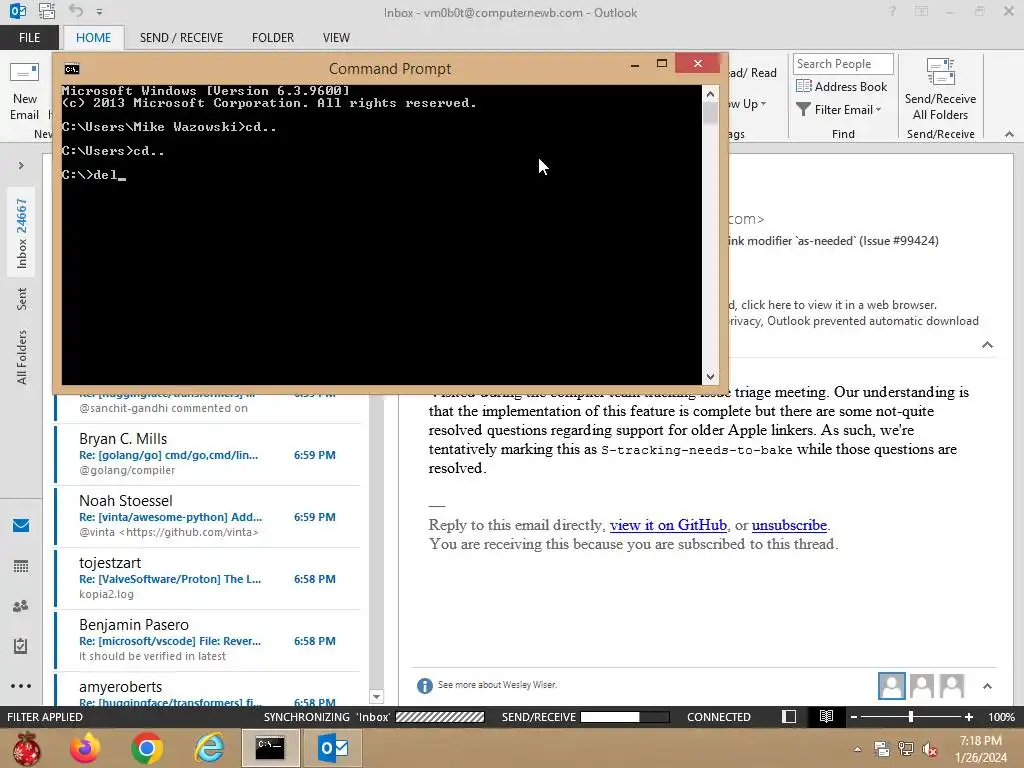Open the FILE backstage tab
The image size is (1024, 768).
29,38
